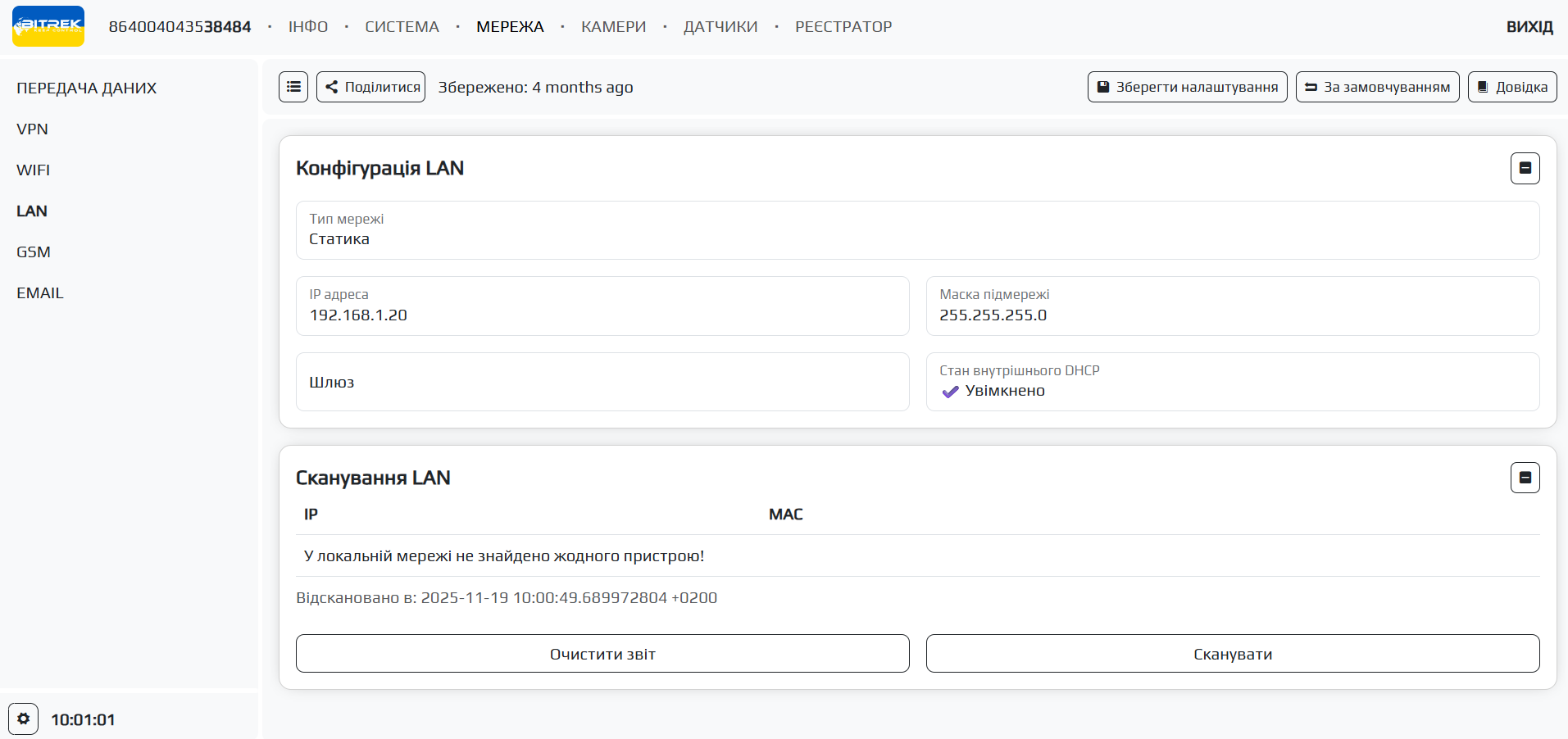Screen dimensions: 1568x739
Task: Open the СИСТЕМА menu
Action: tap(402, 27)
